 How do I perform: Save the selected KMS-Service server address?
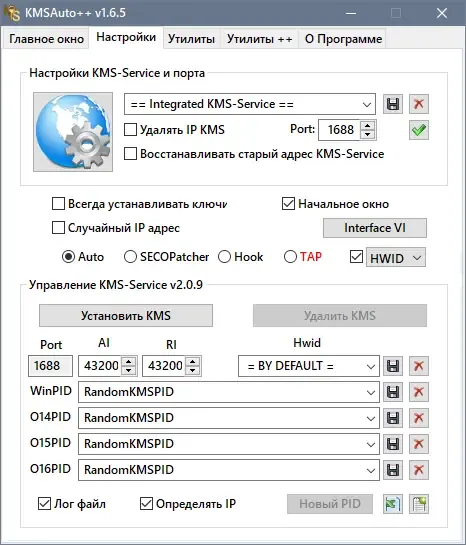[393, 104]
